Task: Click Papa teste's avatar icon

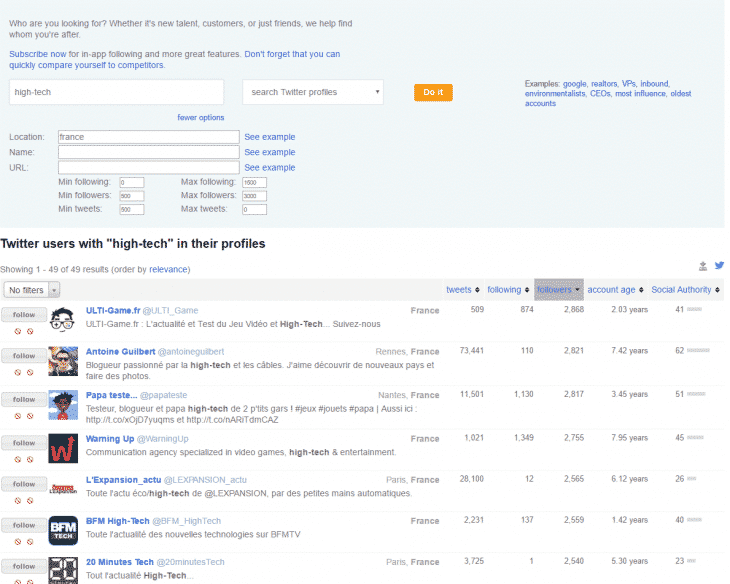Action: click(63, 404)
